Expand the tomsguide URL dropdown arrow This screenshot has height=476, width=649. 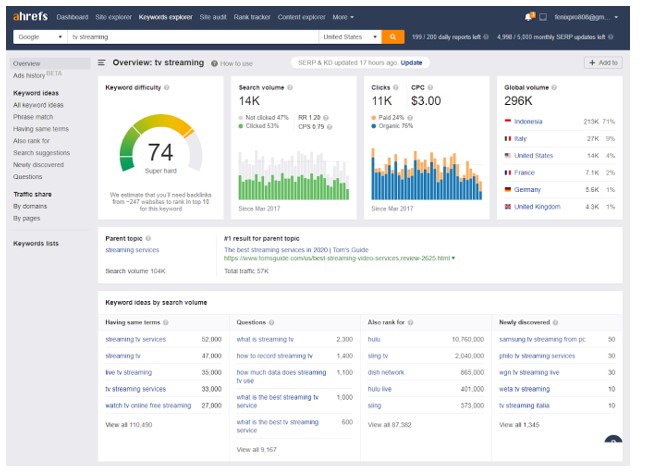(x=454, y=258)
